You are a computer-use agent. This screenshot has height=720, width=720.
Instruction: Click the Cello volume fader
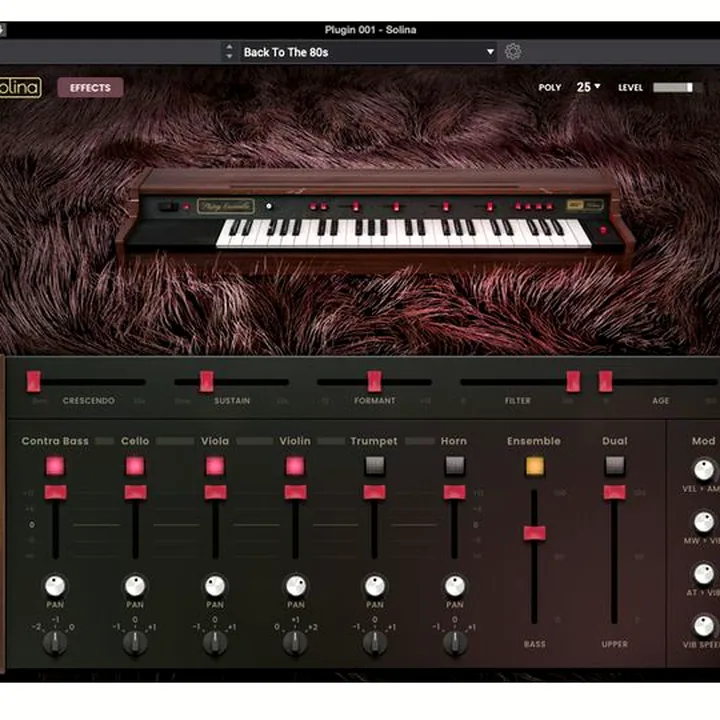[135, 492]
